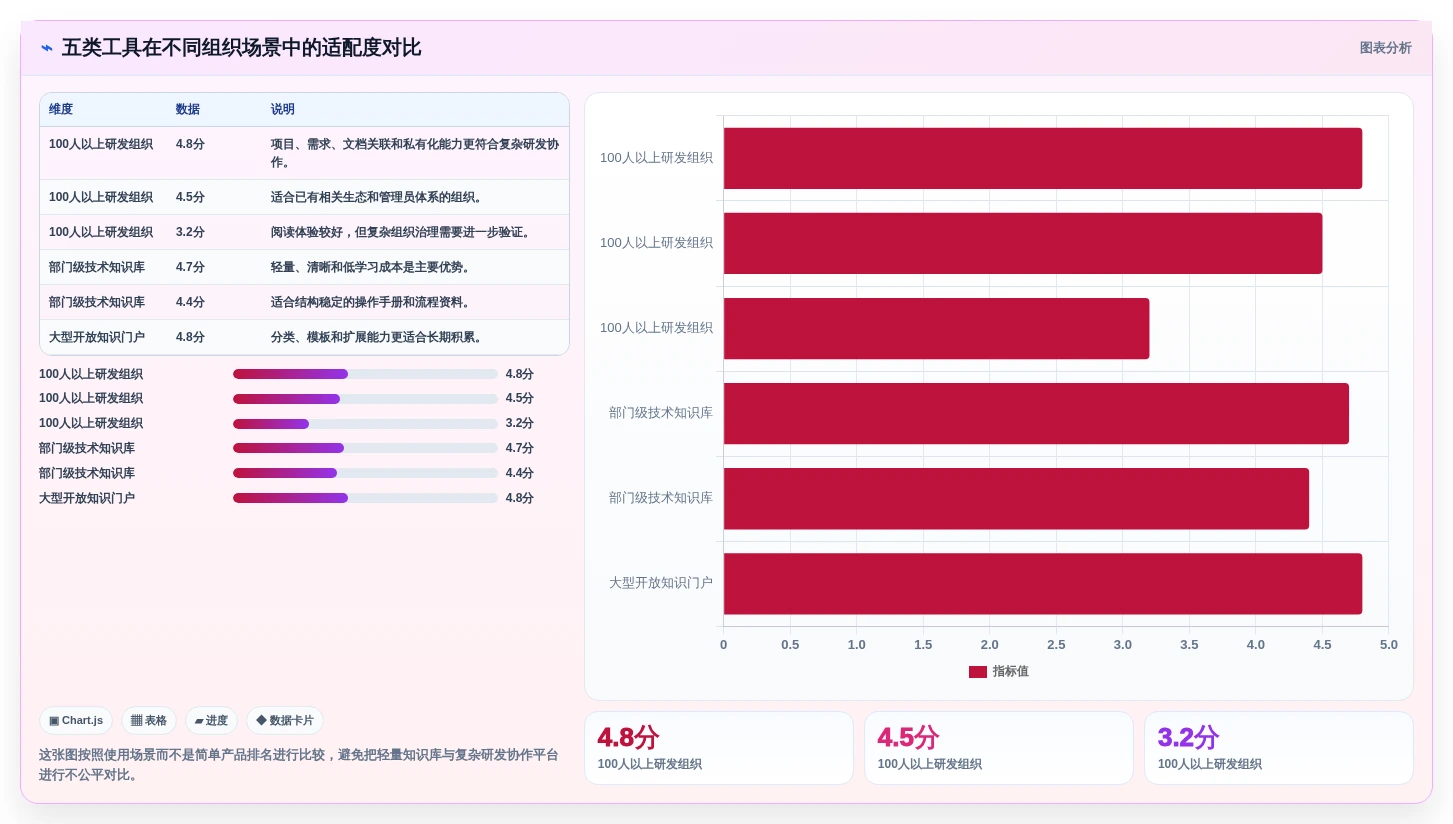Click the 大型开放知识门户 cell in the table
The width and height of the screenshot is (1453, 824).
(x=103, y=337)
